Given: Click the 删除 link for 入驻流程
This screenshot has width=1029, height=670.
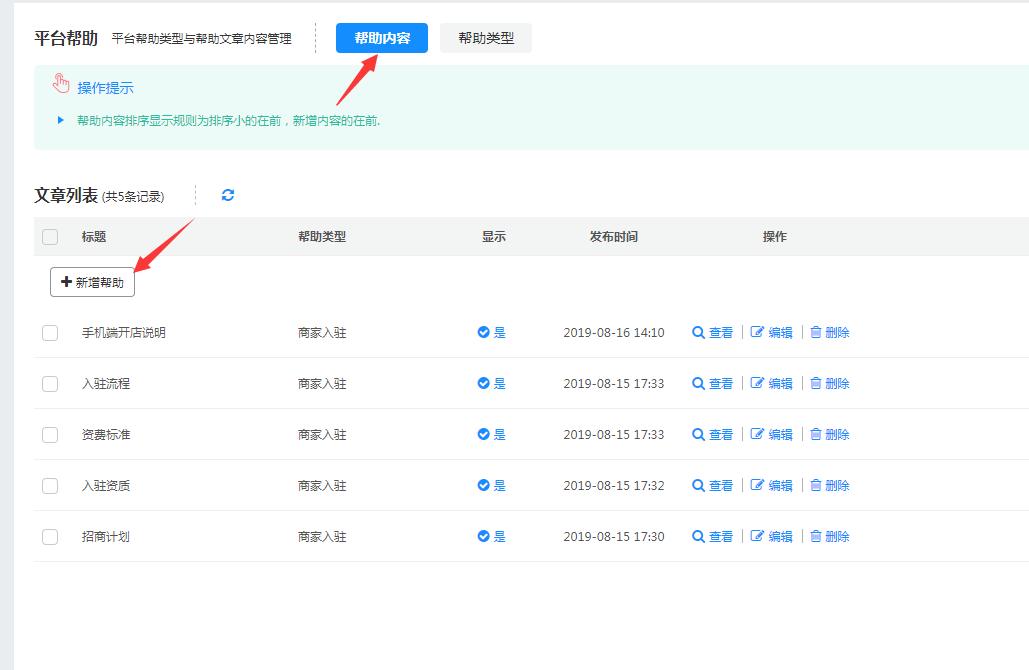Looking at the screenshot, I should pyautogui.click(x=837, y=383).
